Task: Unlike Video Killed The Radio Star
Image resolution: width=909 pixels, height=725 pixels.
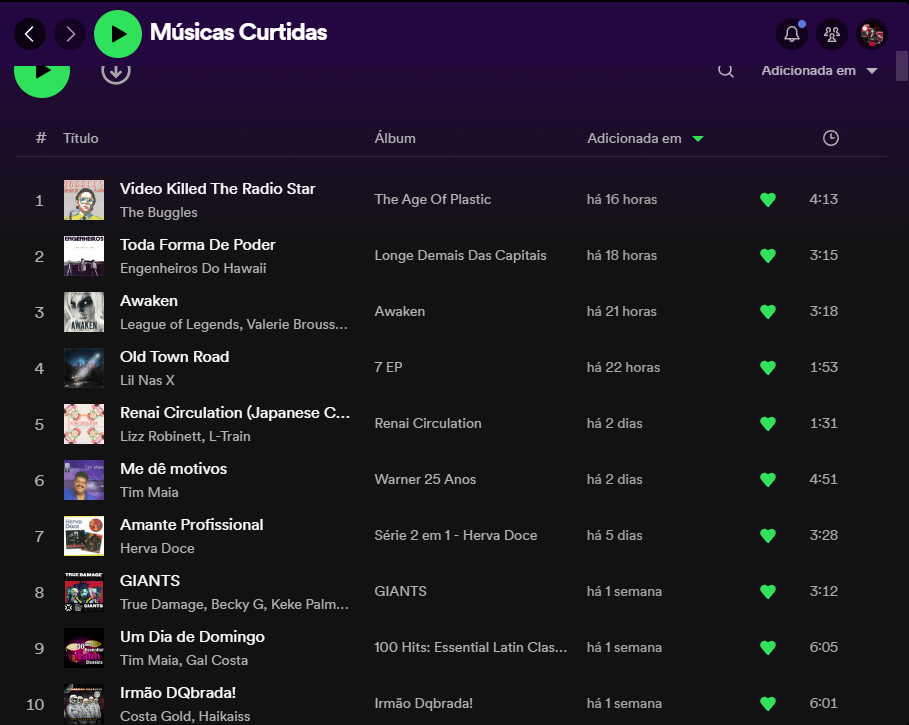Action: 768,200
